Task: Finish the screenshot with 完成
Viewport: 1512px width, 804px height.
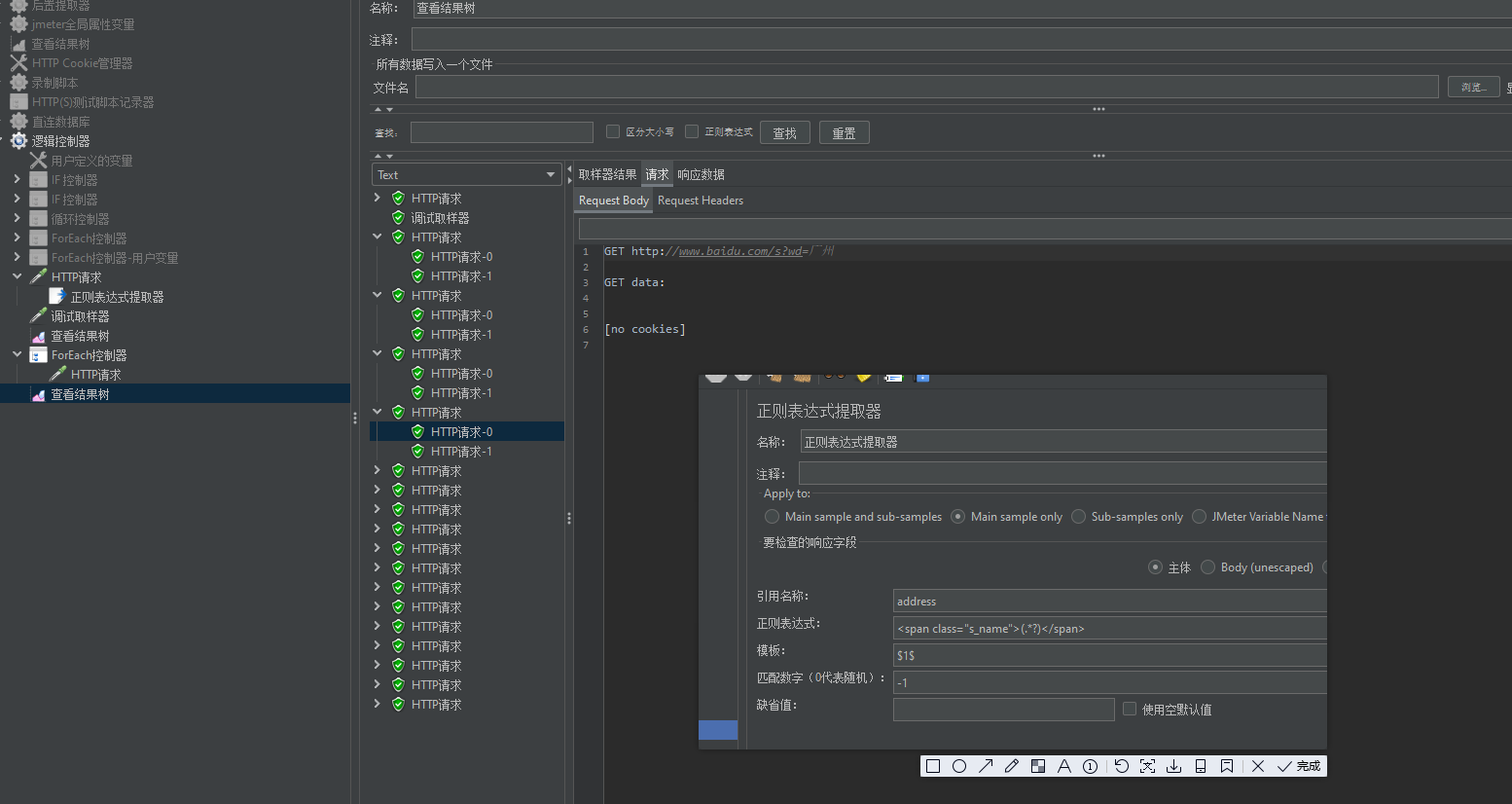Action: point(1300,766)
